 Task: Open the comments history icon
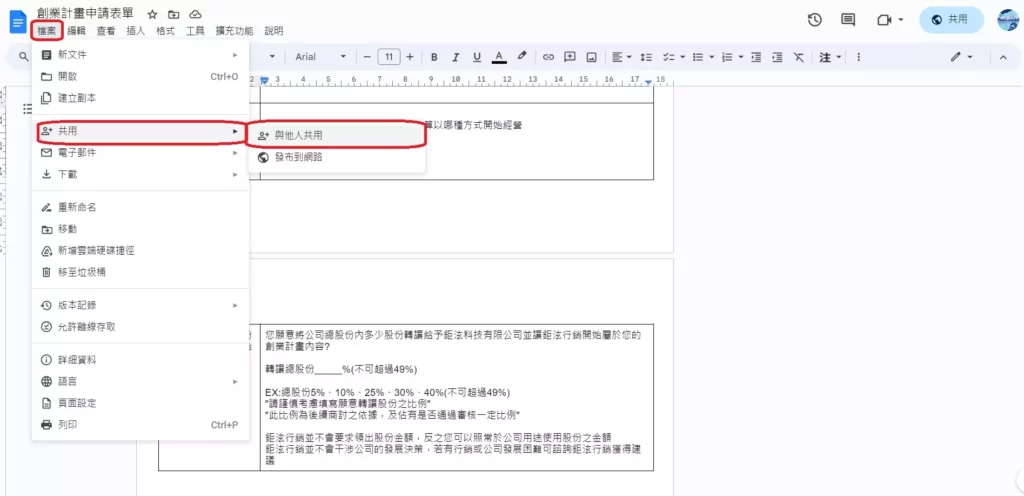(x=848, y=20)
